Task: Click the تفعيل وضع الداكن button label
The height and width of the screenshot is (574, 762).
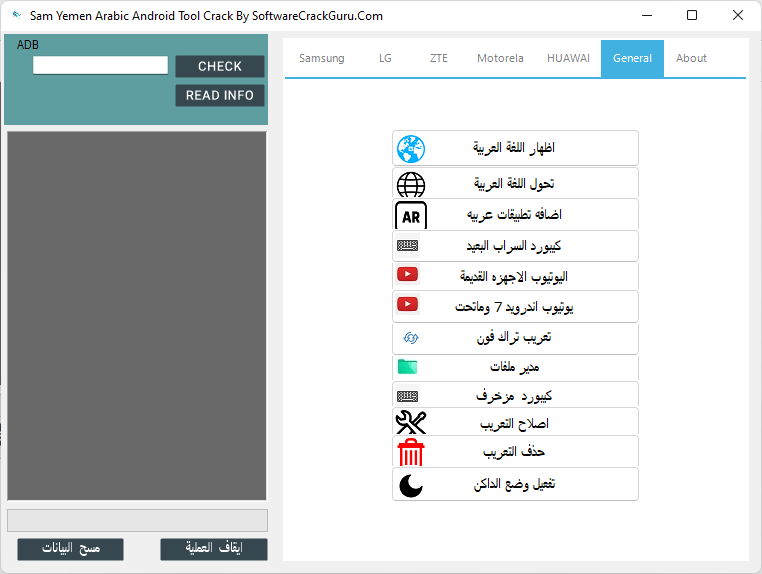Action: point(514,485)
